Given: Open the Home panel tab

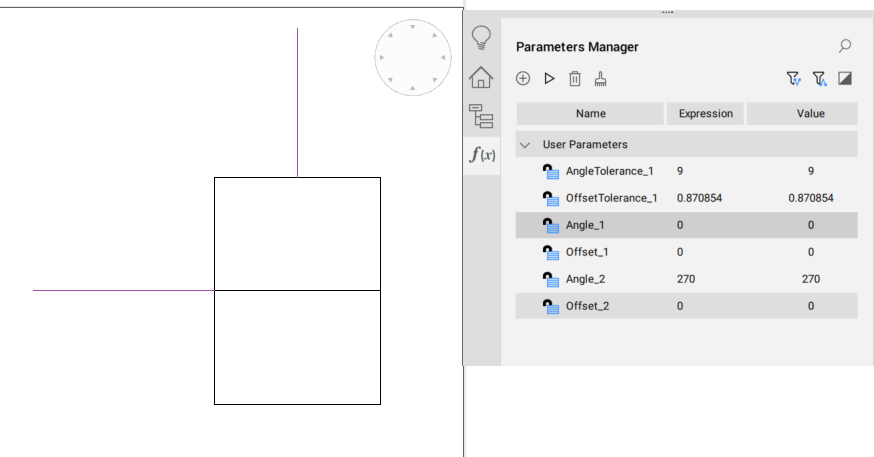Looking at the screenshot, I should (x=481, y=77).
